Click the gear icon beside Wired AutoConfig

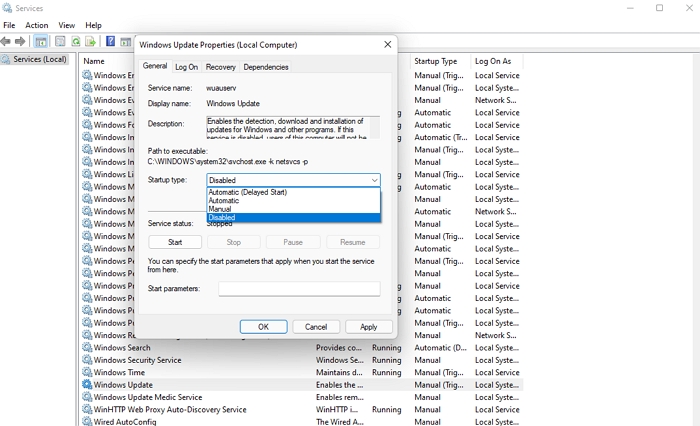coord(87,421)
